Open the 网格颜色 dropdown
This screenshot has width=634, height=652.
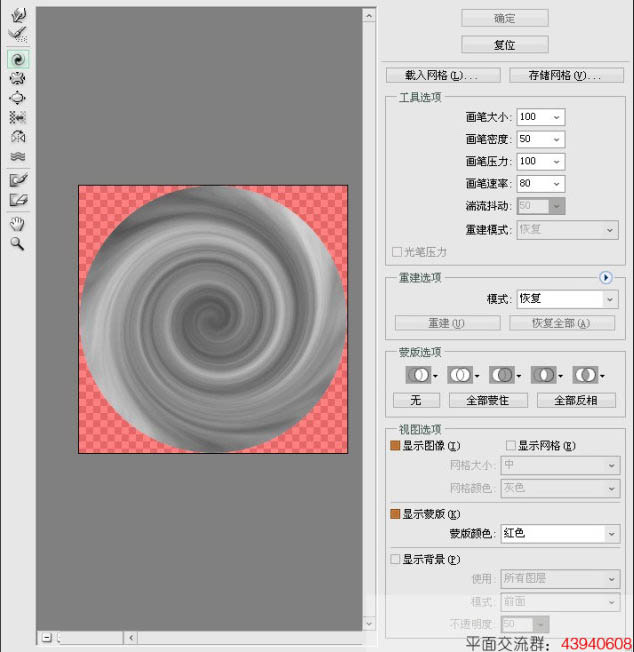[560, 488]
